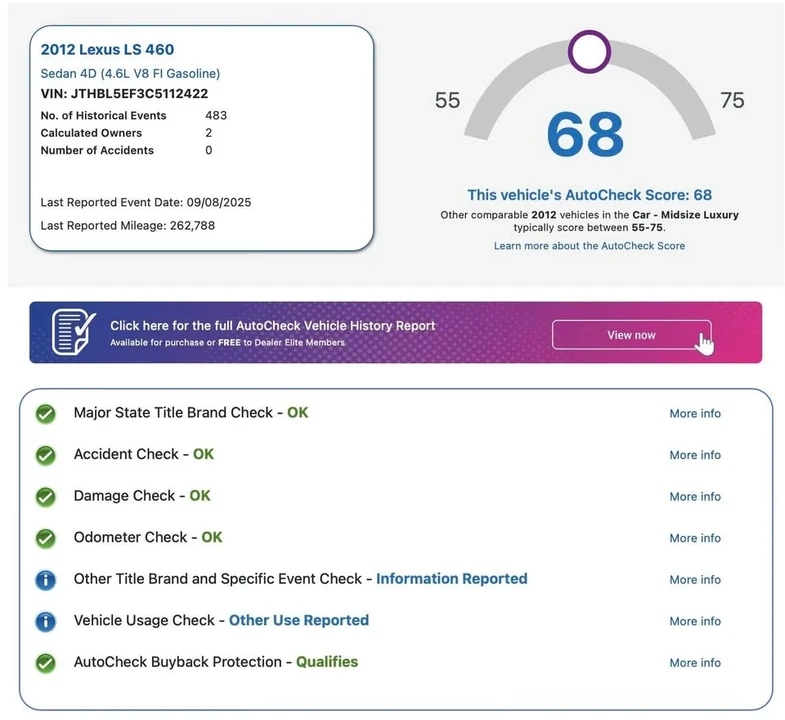The width and height of the screenshot is (785, 720).
Task: Click Last Reported Event Date: 09/08/2025
Action: click(x=146, y=202)
